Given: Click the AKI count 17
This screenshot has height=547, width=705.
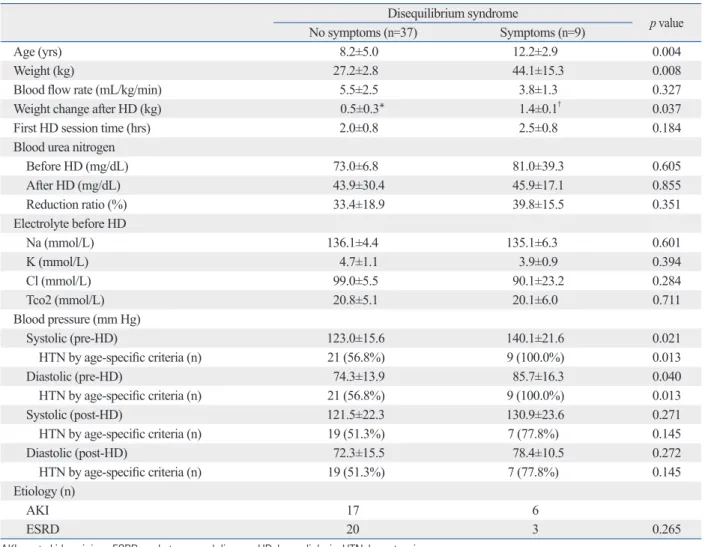Looking at the screenshot, I should (x=353, y=511).
